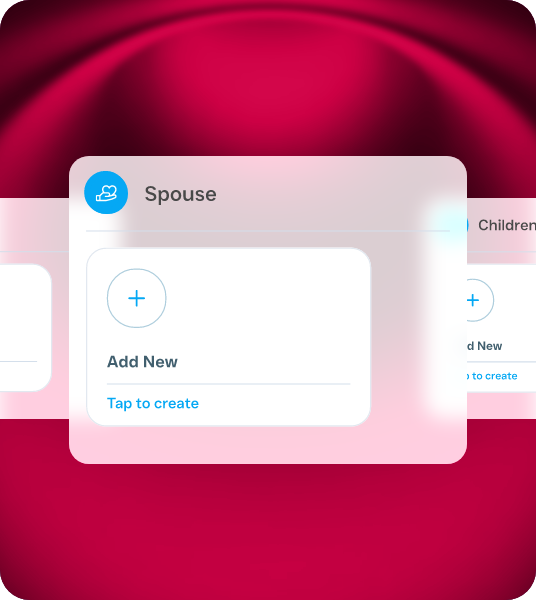Click the plus circle in Spouse card

137,298
